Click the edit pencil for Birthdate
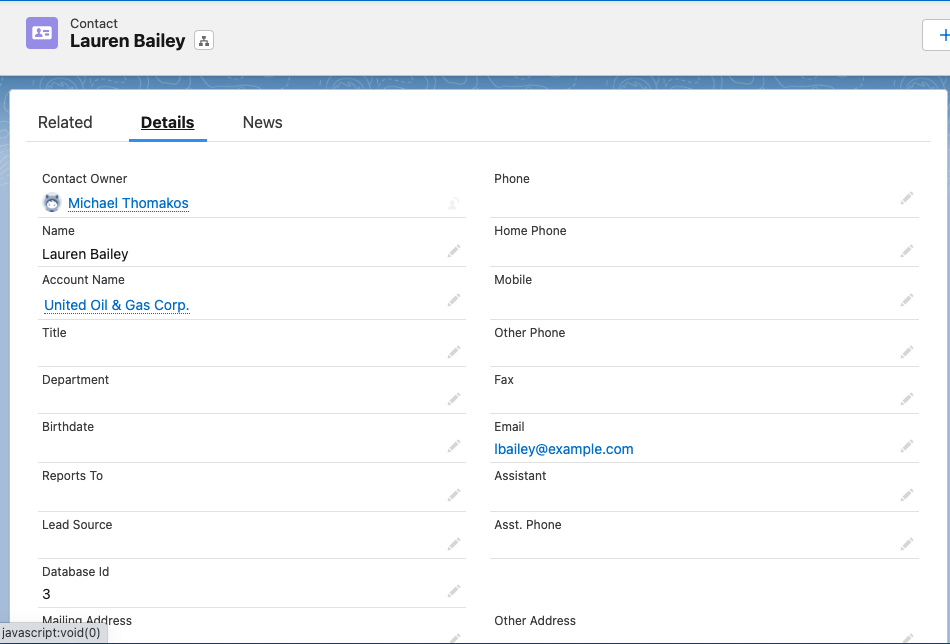The width and height of the screenshot is (950, 644). click(453, 446)
